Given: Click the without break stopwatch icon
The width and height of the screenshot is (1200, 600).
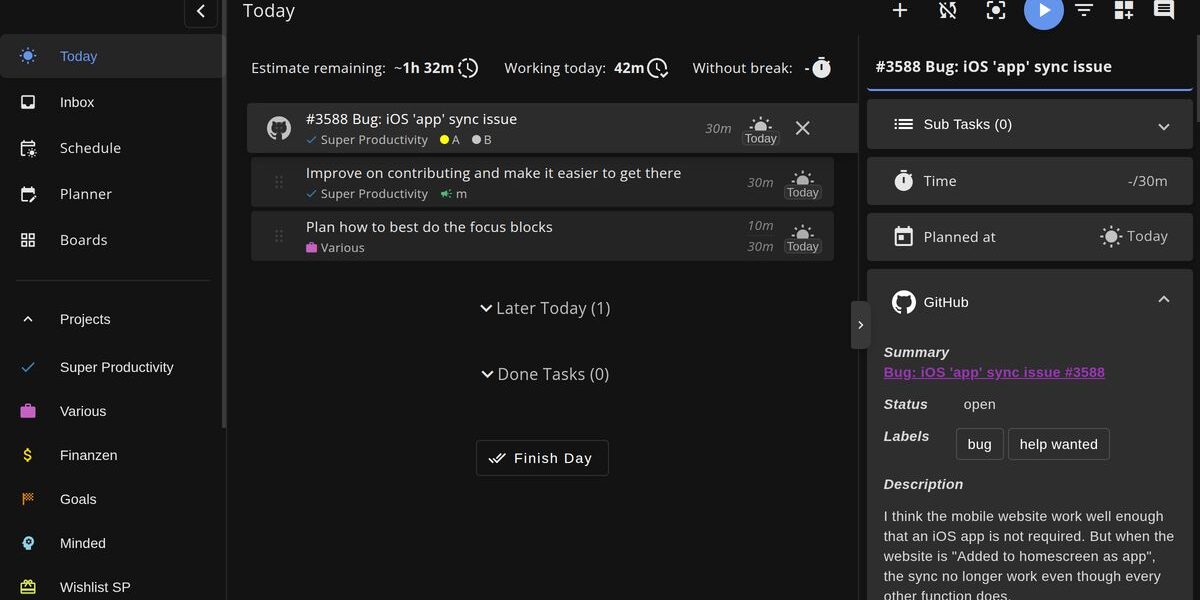Looking at the screenshot, I should point(821,68).
